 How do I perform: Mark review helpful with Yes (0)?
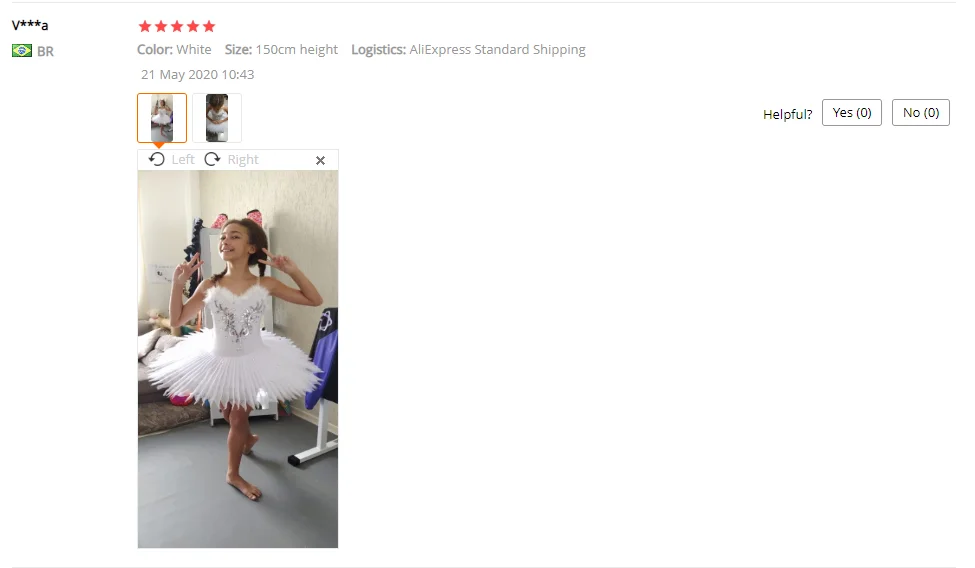tap(852, 113)
